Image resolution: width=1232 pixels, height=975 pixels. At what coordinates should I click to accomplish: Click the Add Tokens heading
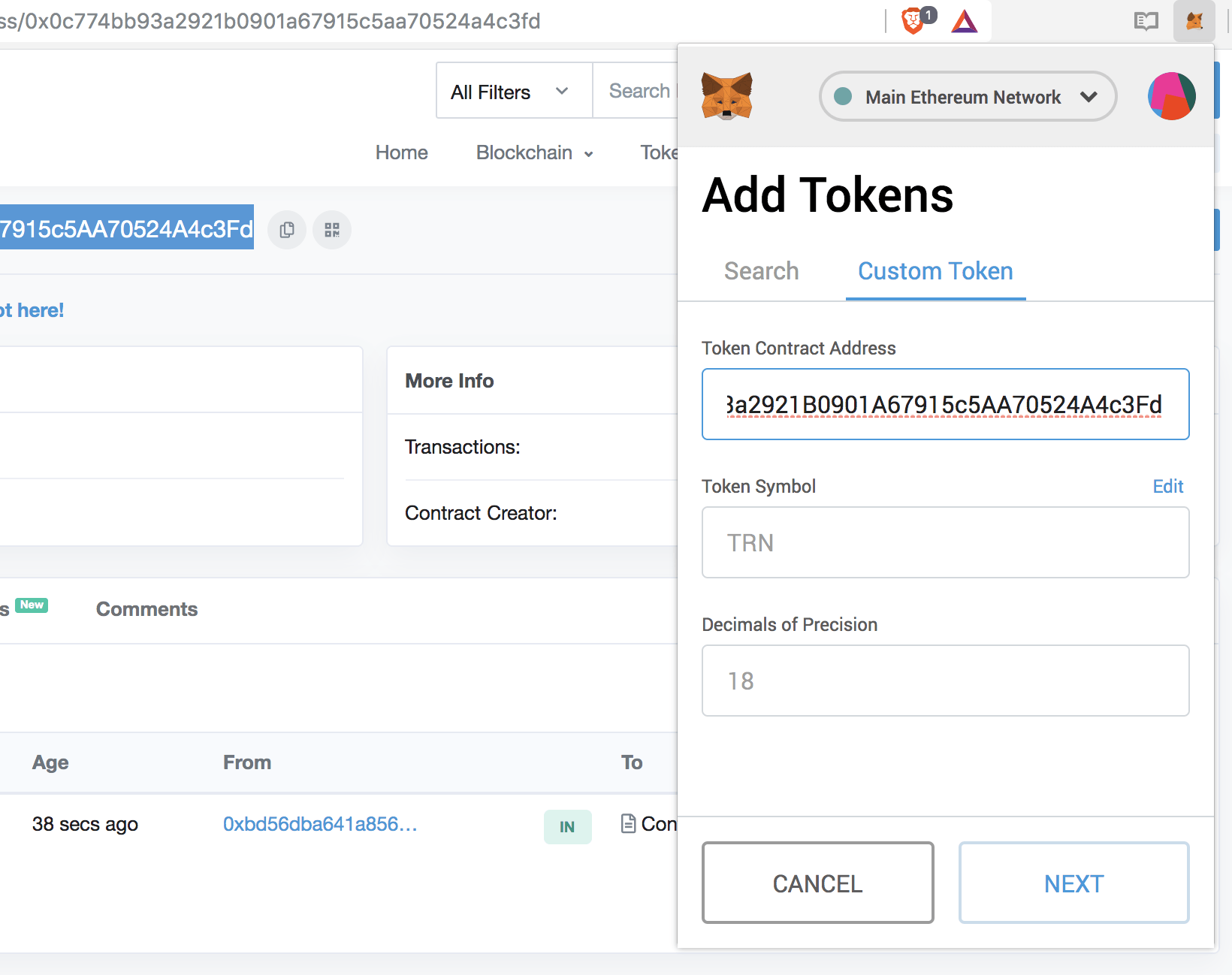(828, 195)
